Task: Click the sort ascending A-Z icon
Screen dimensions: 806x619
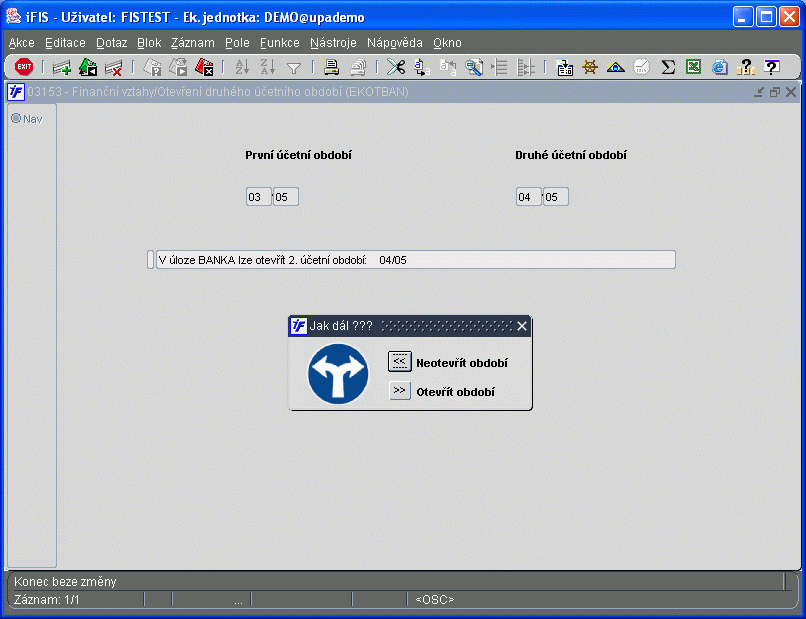Action: (242, 67)
